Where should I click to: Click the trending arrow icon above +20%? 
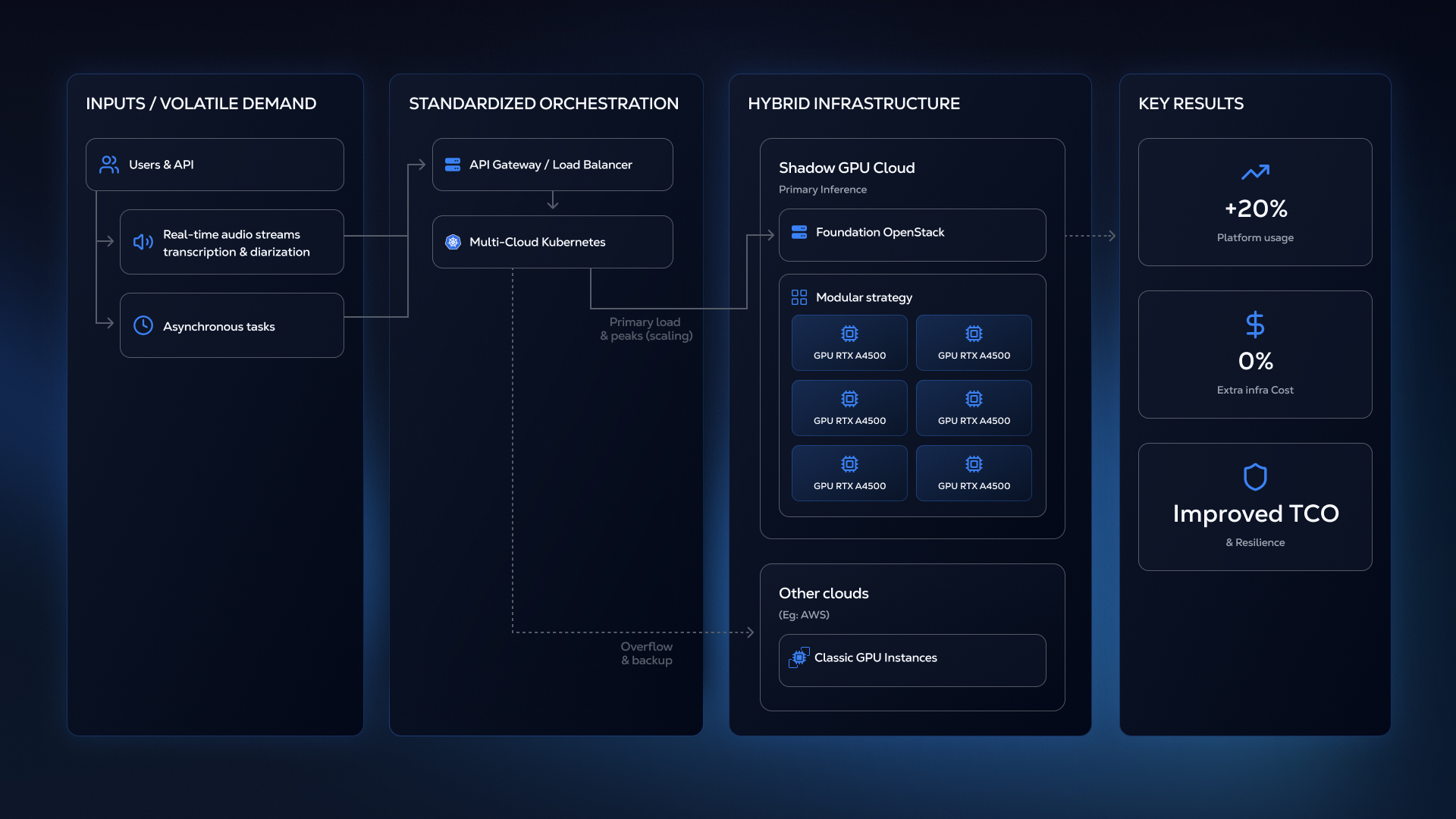point(1255,172)
